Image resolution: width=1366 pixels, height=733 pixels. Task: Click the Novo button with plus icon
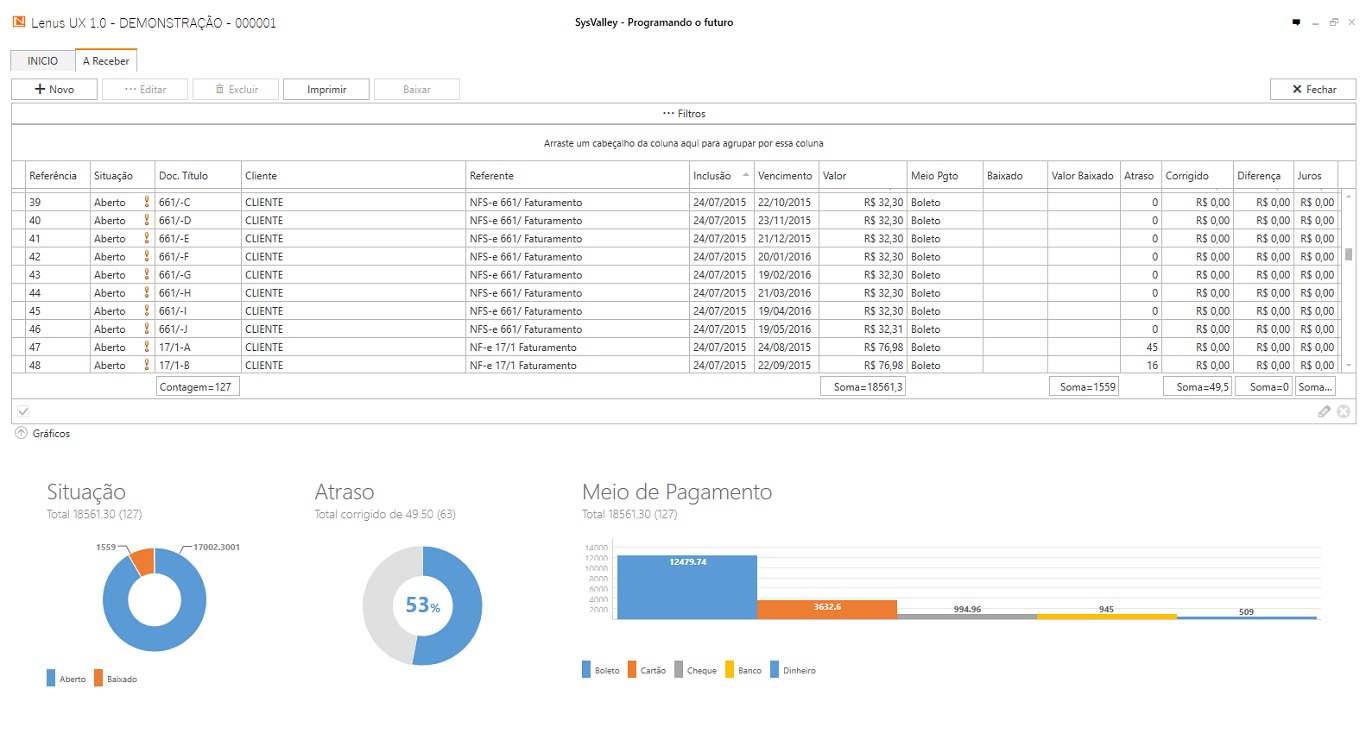click(55, 89)
